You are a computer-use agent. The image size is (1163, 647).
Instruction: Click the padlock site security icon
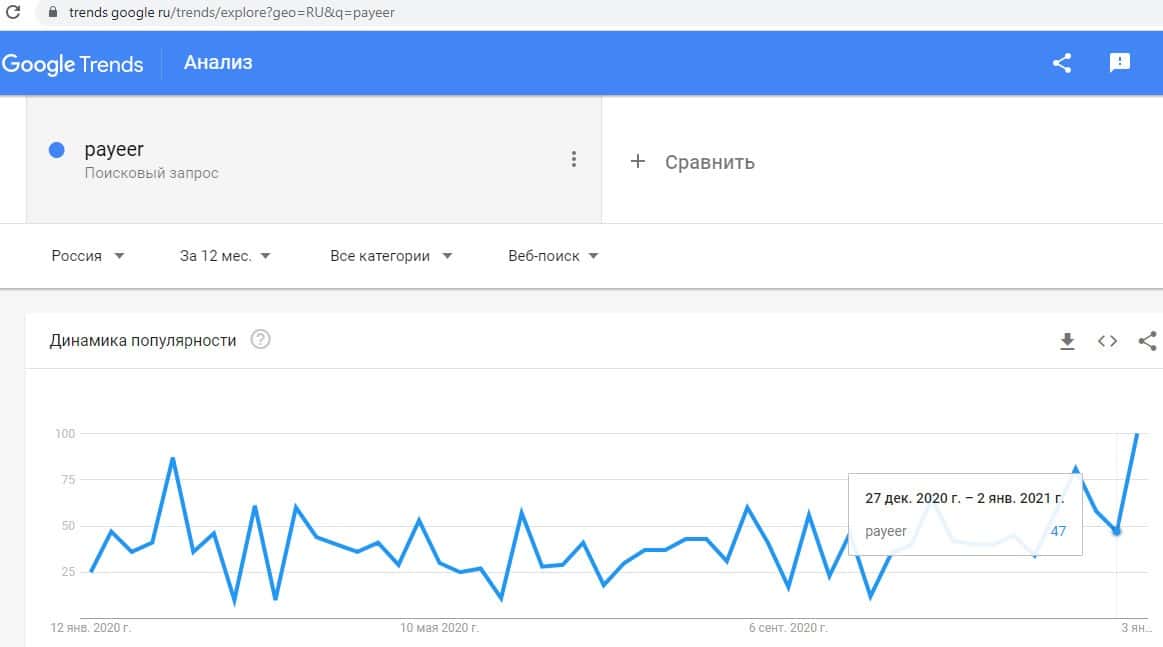pyautogui.click(x=54, y=14)
